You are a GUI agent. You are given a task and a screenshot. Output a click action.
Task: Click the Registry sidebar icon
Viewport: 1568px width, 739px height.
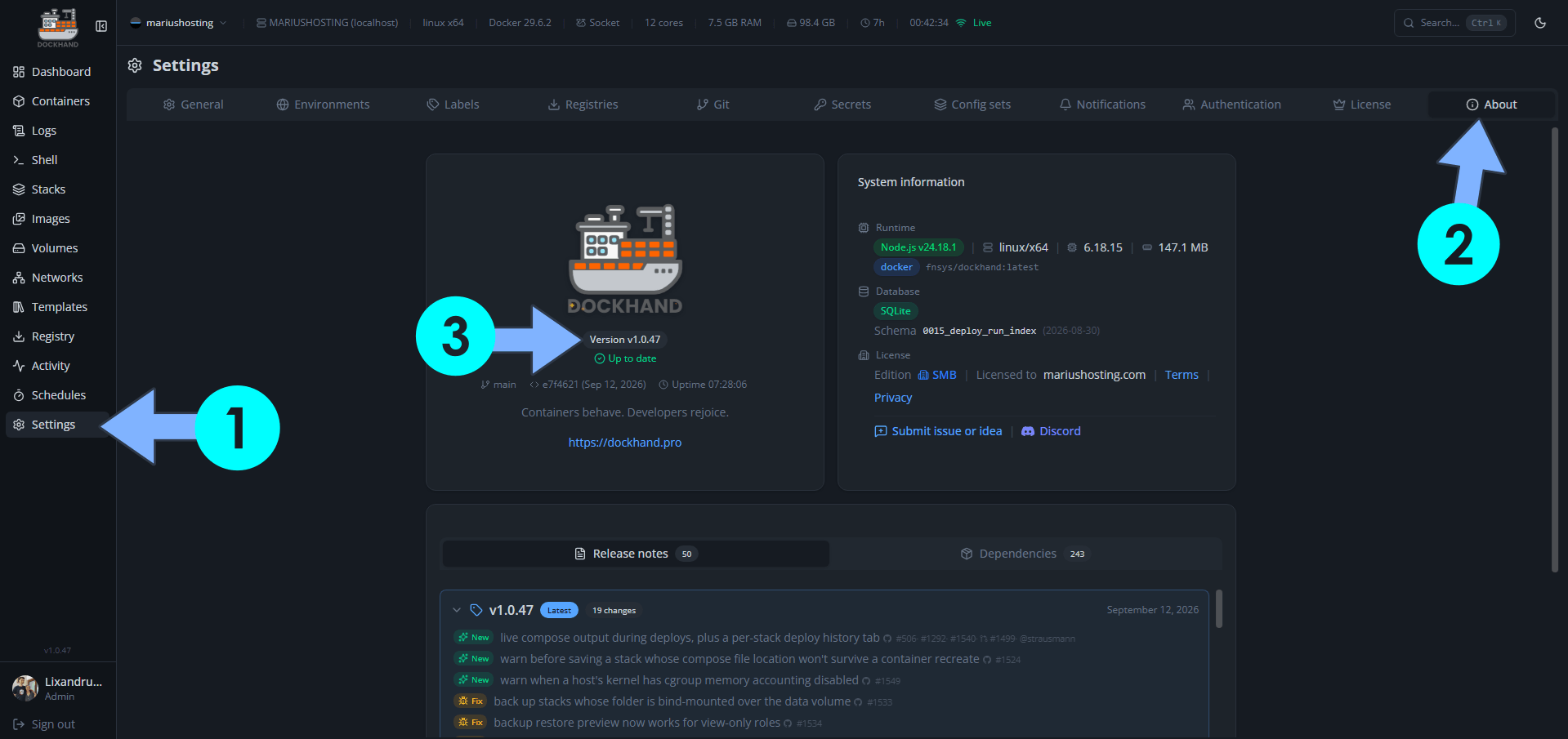19,336
